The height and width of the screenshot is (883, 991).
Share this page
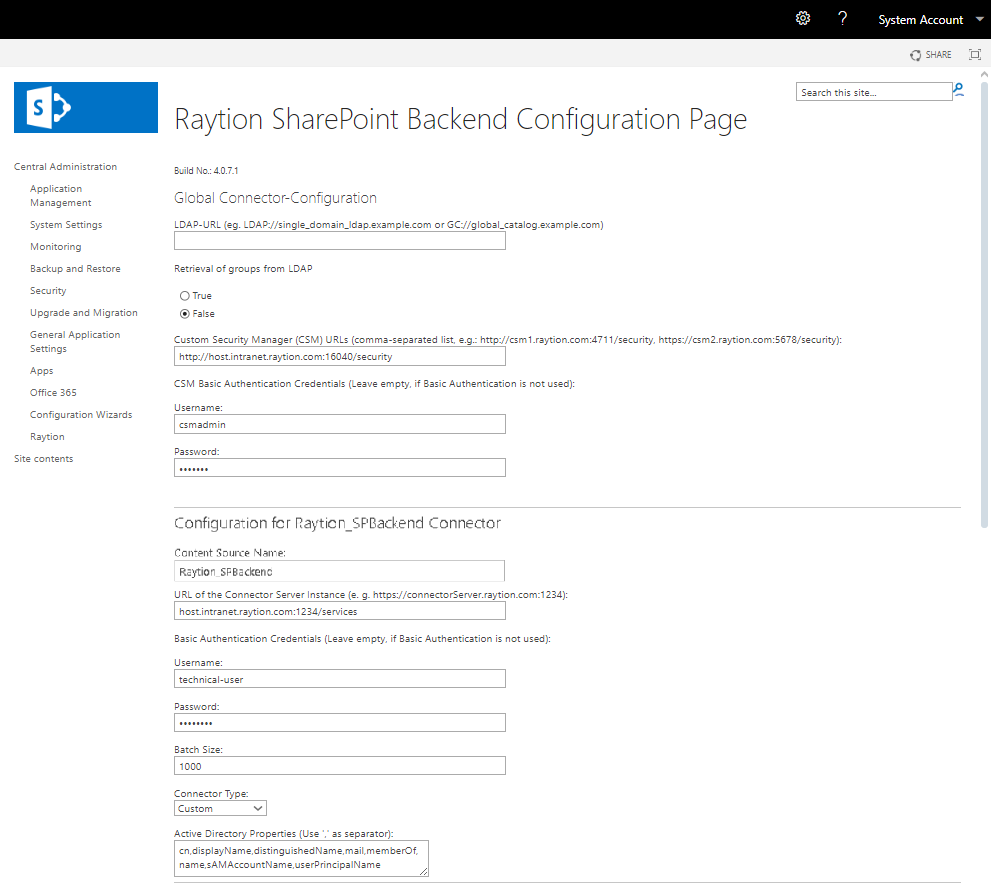pyautogui.click(x=931, y=55)
